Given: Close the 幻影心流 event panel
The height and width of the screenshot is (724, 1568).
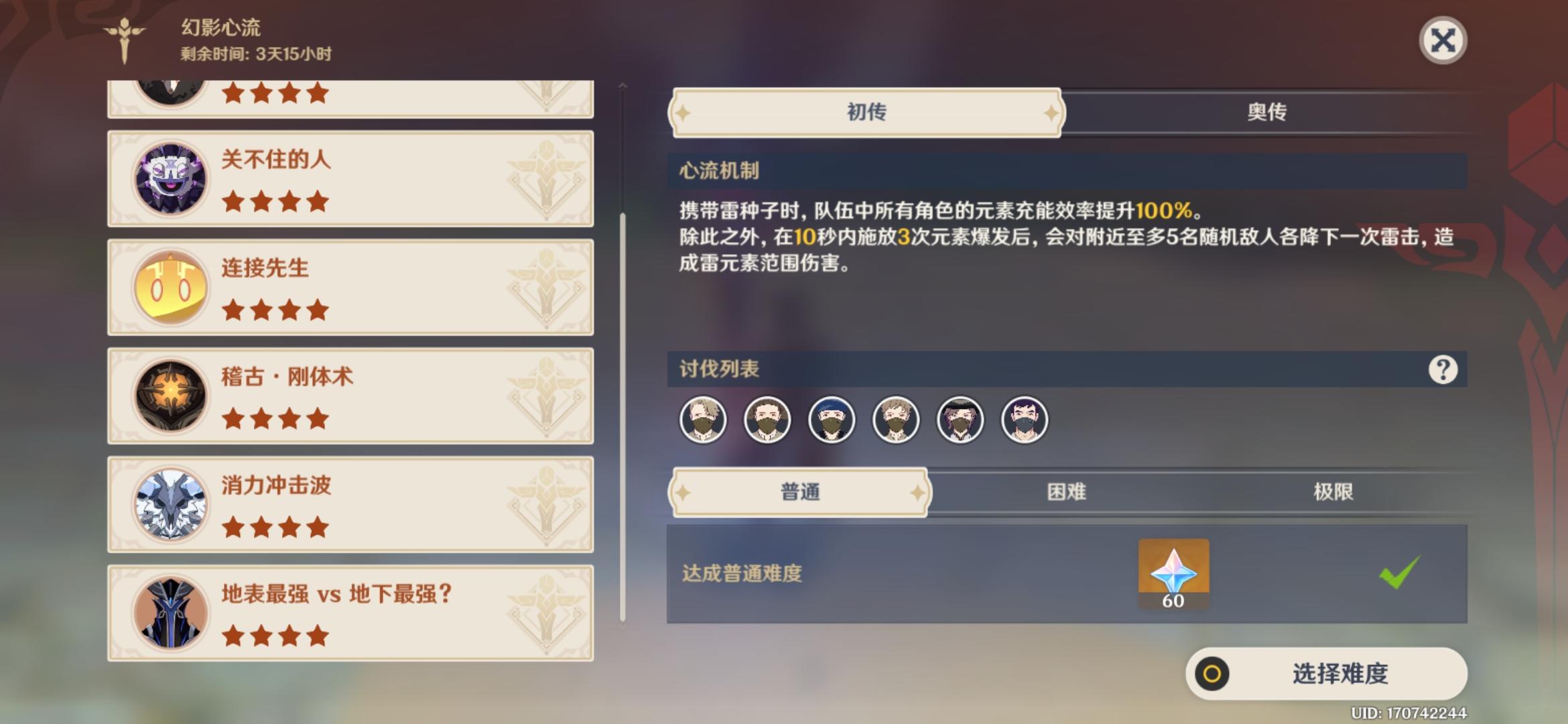Looking at the screenshot, I should coord(1443,41).
